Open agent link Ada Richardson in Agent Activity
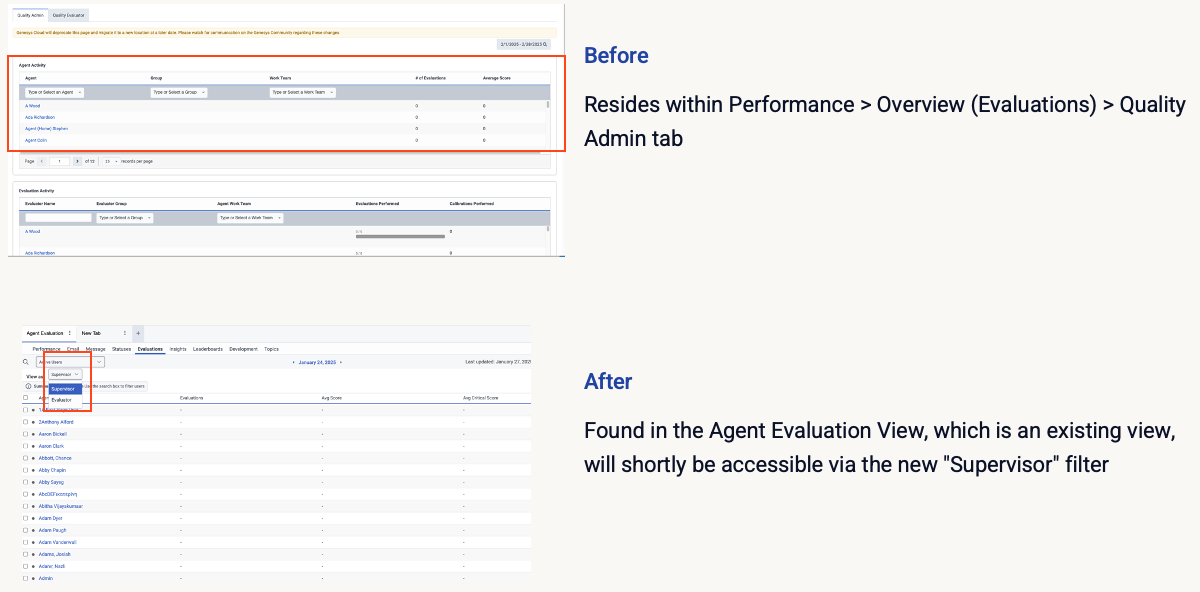 tap(40, 117)
